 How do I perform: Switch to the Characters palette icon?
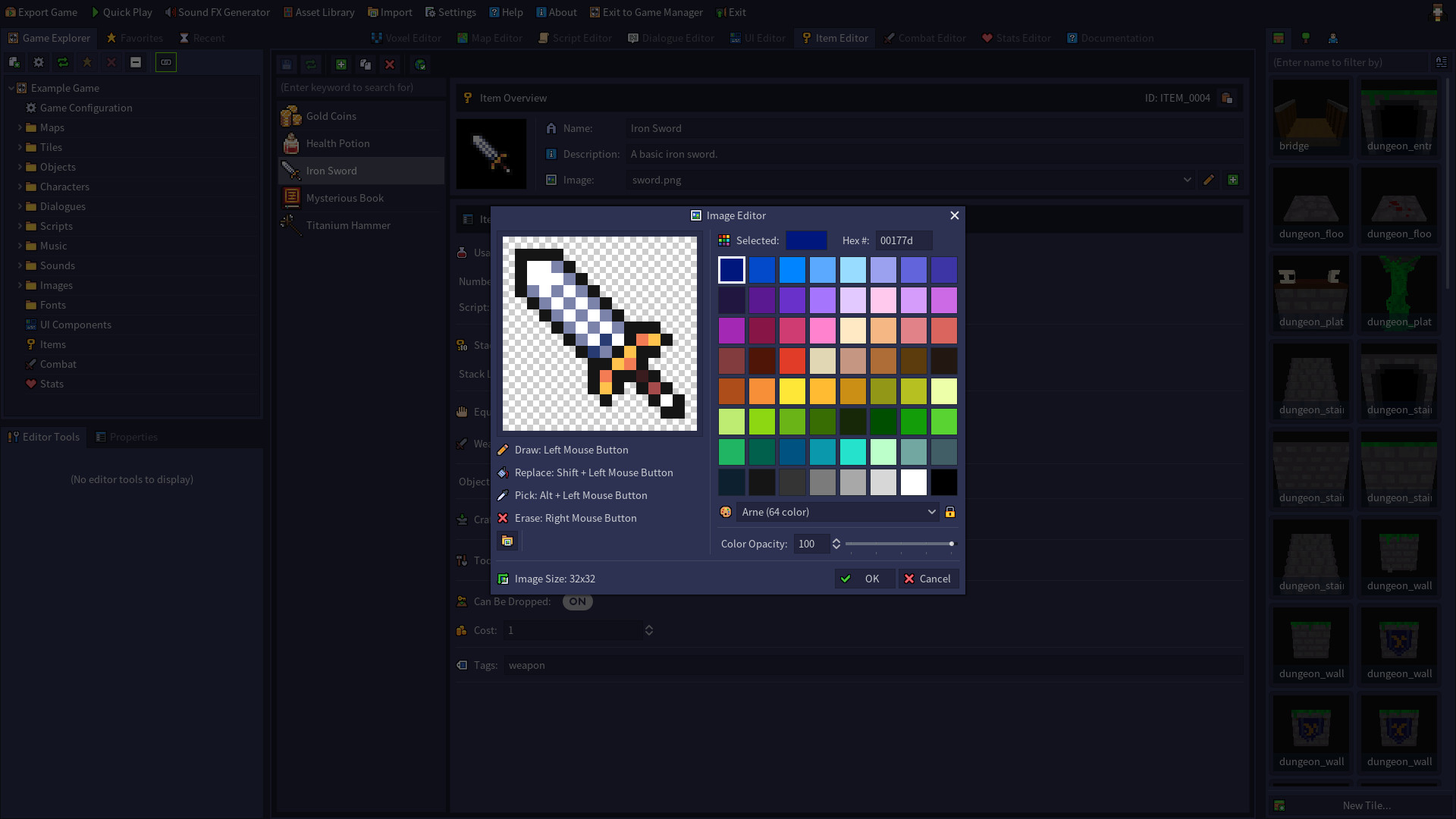(1333, 39)
